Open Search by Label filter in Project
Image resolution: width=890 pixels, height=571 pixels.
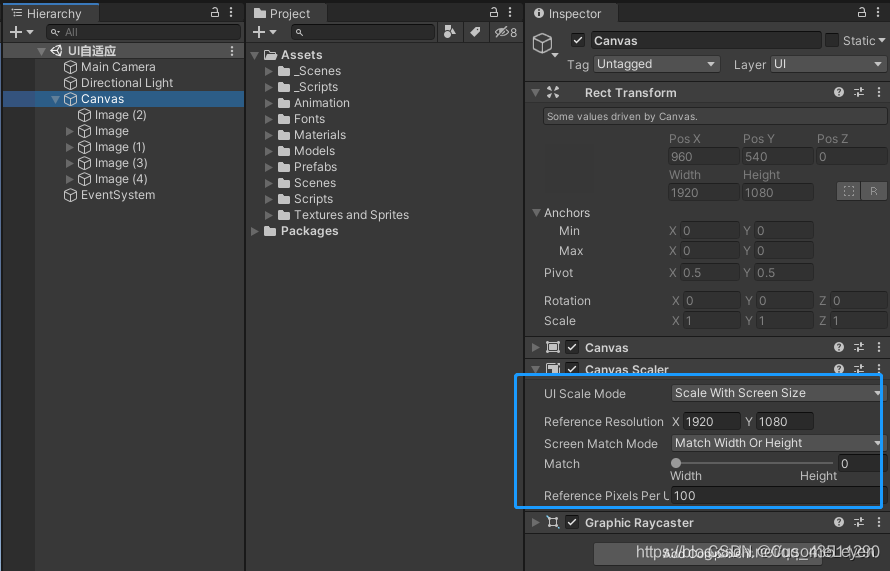pyautogui.click(x=475, y=32)
